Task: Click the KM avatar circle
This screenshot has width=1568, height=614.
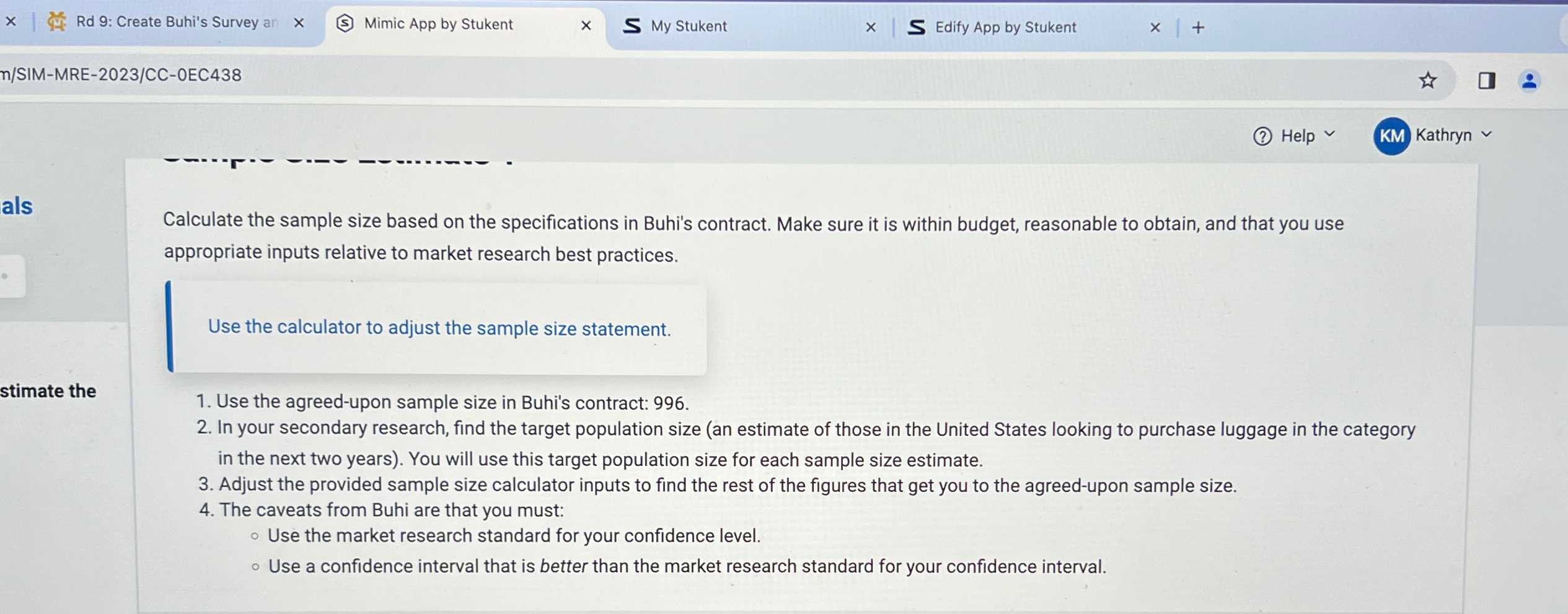Action: point(1390,136)
